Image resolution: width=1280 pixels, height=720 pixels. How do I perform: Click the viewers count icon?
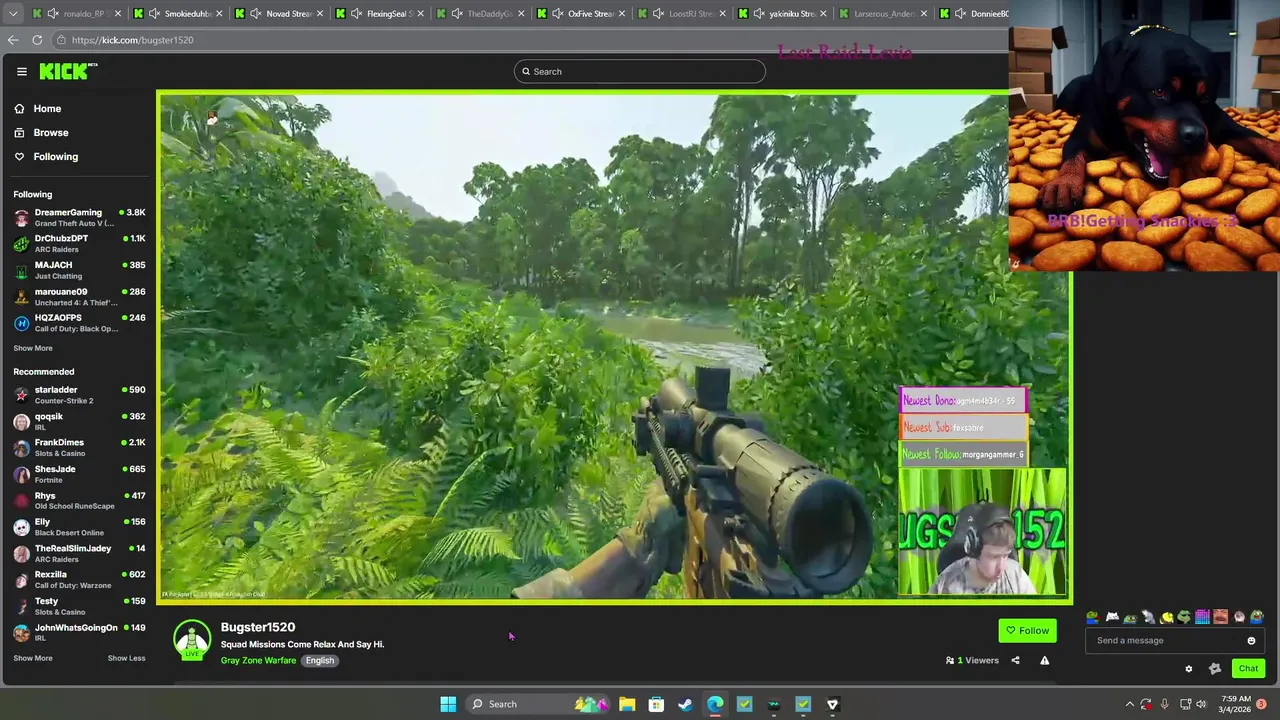[x=950, y=660]
